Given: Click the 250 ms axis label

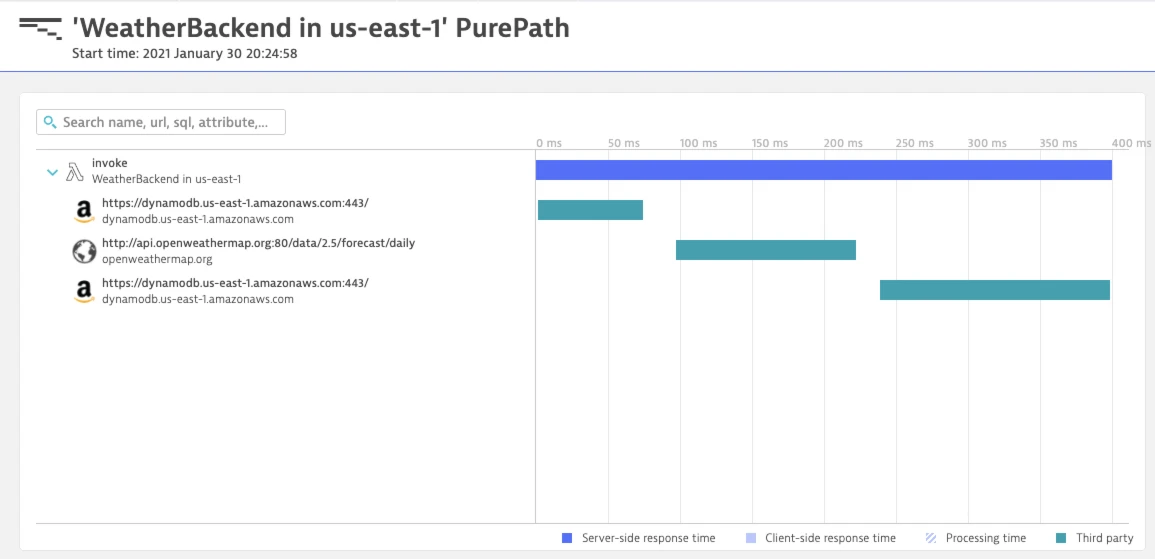Looking at the screenshot, I should coord(915,143).
